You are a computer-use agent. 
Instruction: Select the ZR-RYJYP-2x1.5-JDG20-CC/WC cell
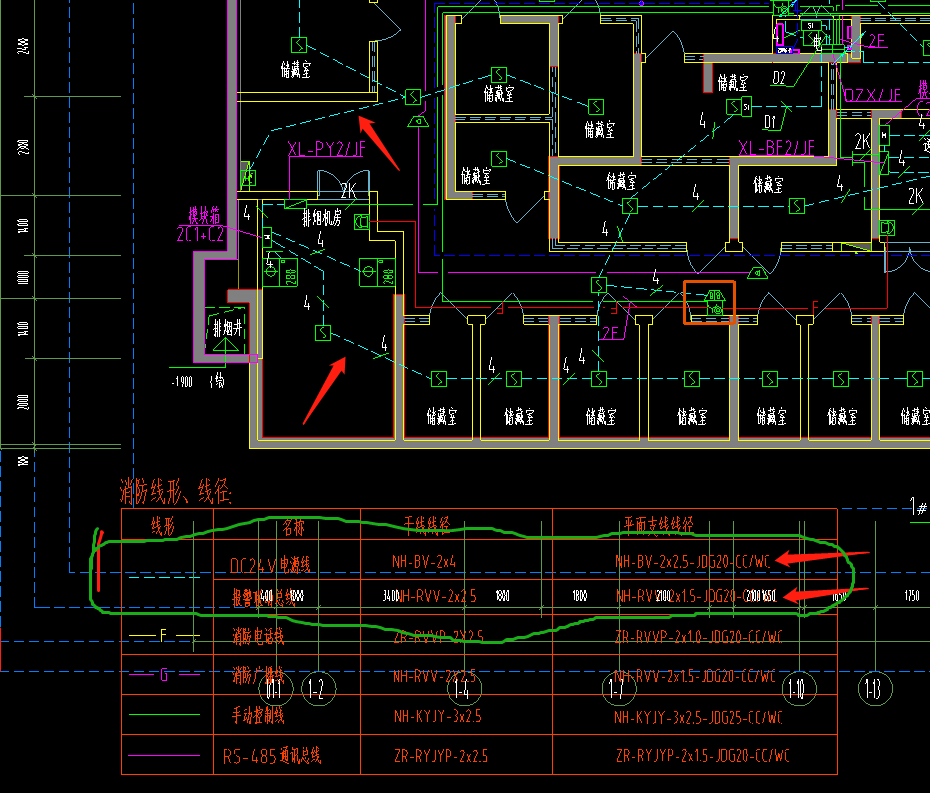click(x=703, y=755)
